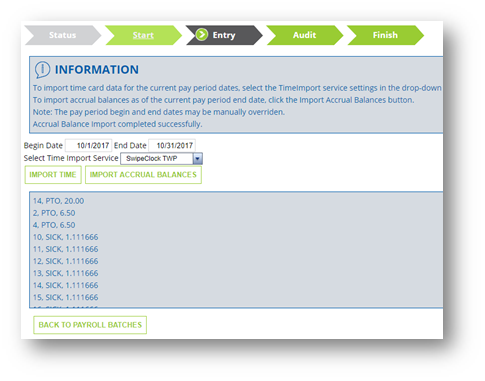The image size is (485, 381).
Task: Select the row '2, PTO, 6.50'
Action: (x=54, y=213)
